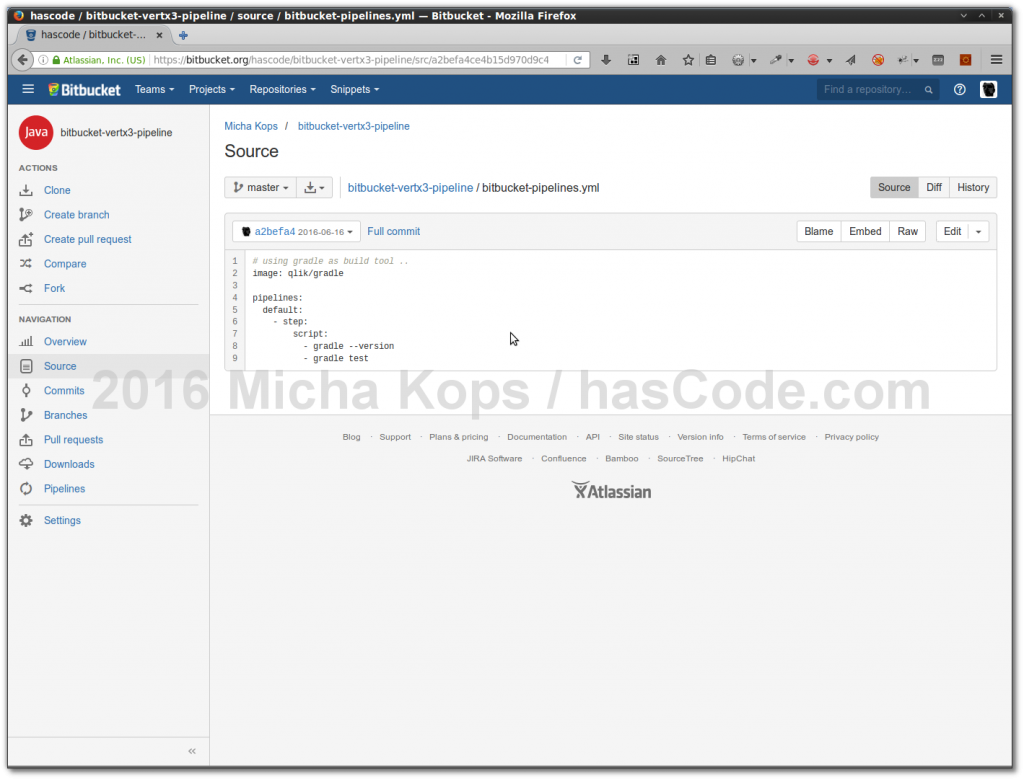Open the Repositories menu

(282, 89)
